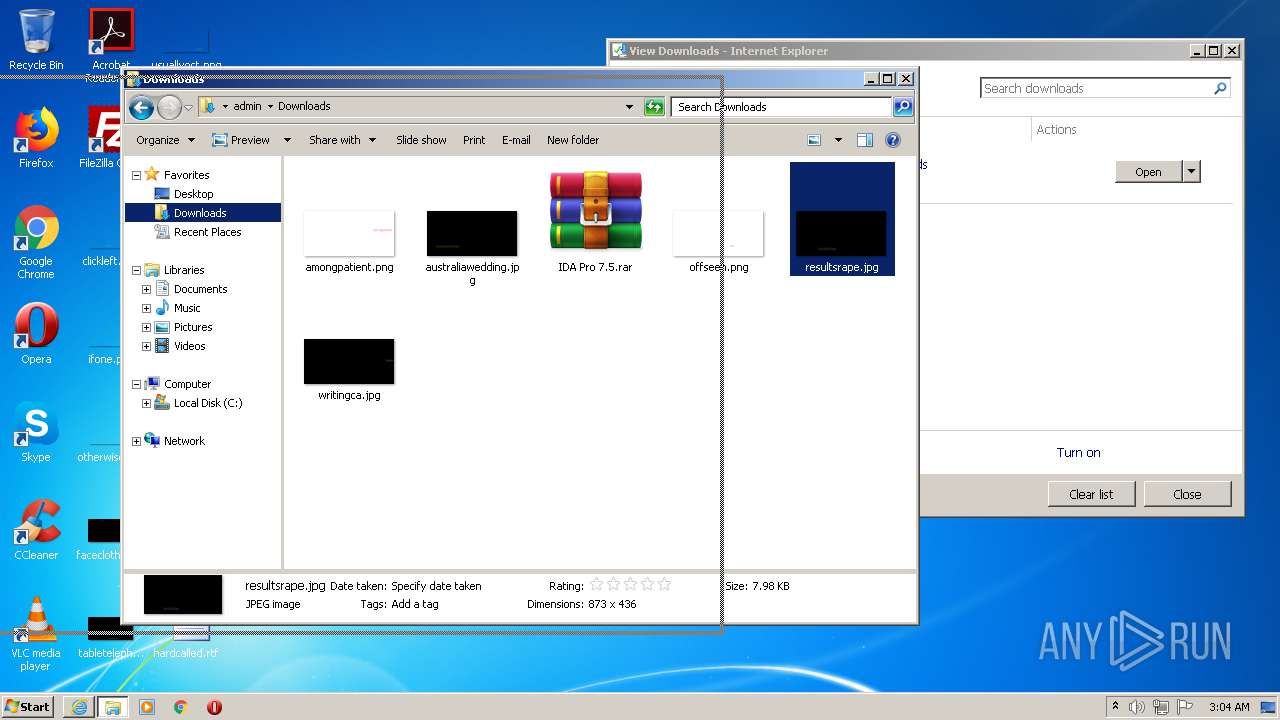Open Opera desktop icon

tap(36, 333)
